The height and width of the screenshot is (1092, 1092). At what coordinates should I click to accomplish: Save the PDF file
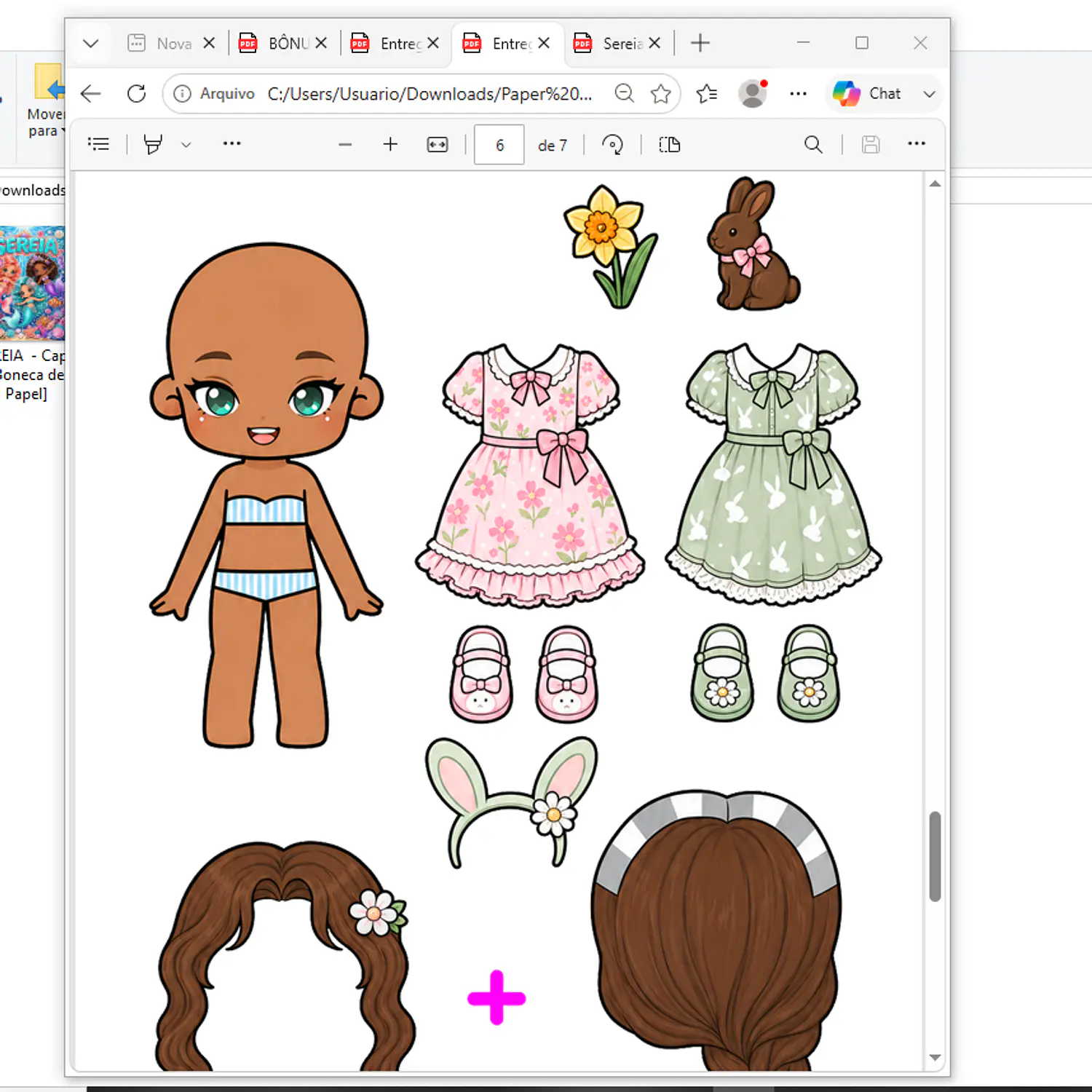(x=871, y=145)
